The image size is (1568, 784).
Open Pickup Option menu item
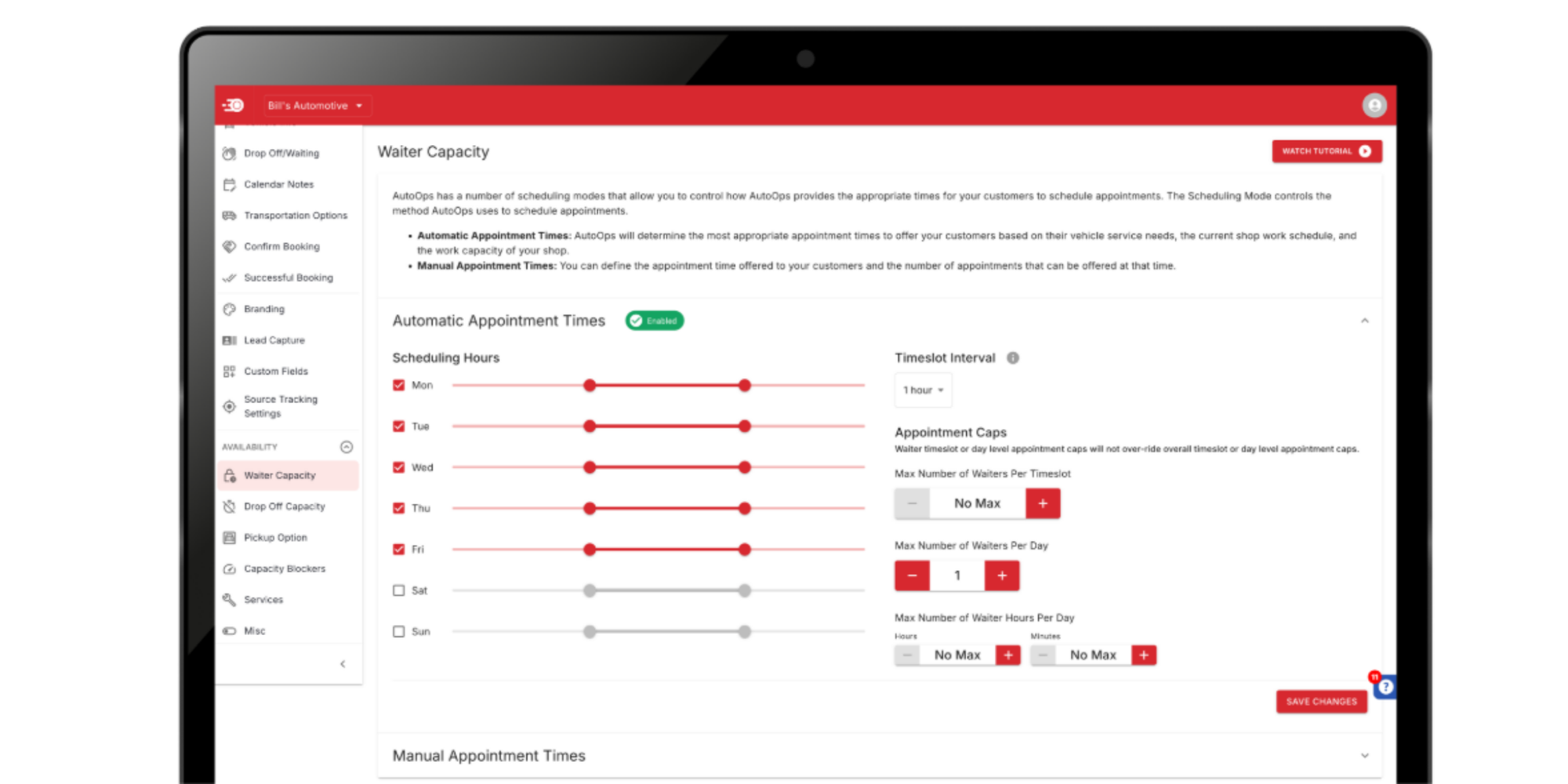tap(288, 538)
